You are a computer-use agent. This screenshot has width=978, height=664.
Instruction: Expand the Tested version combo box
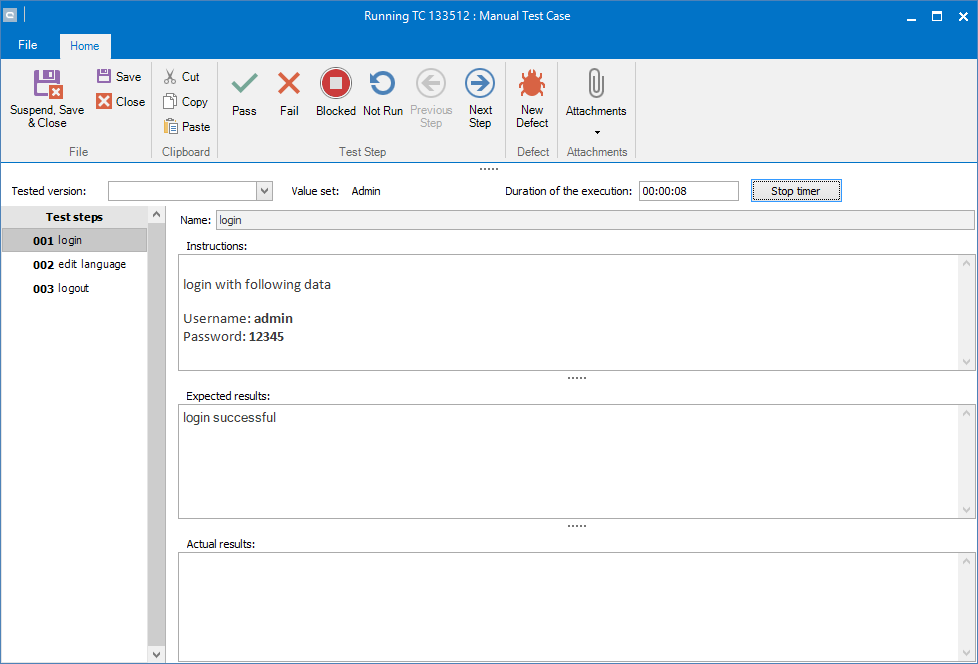pos(264,191)
